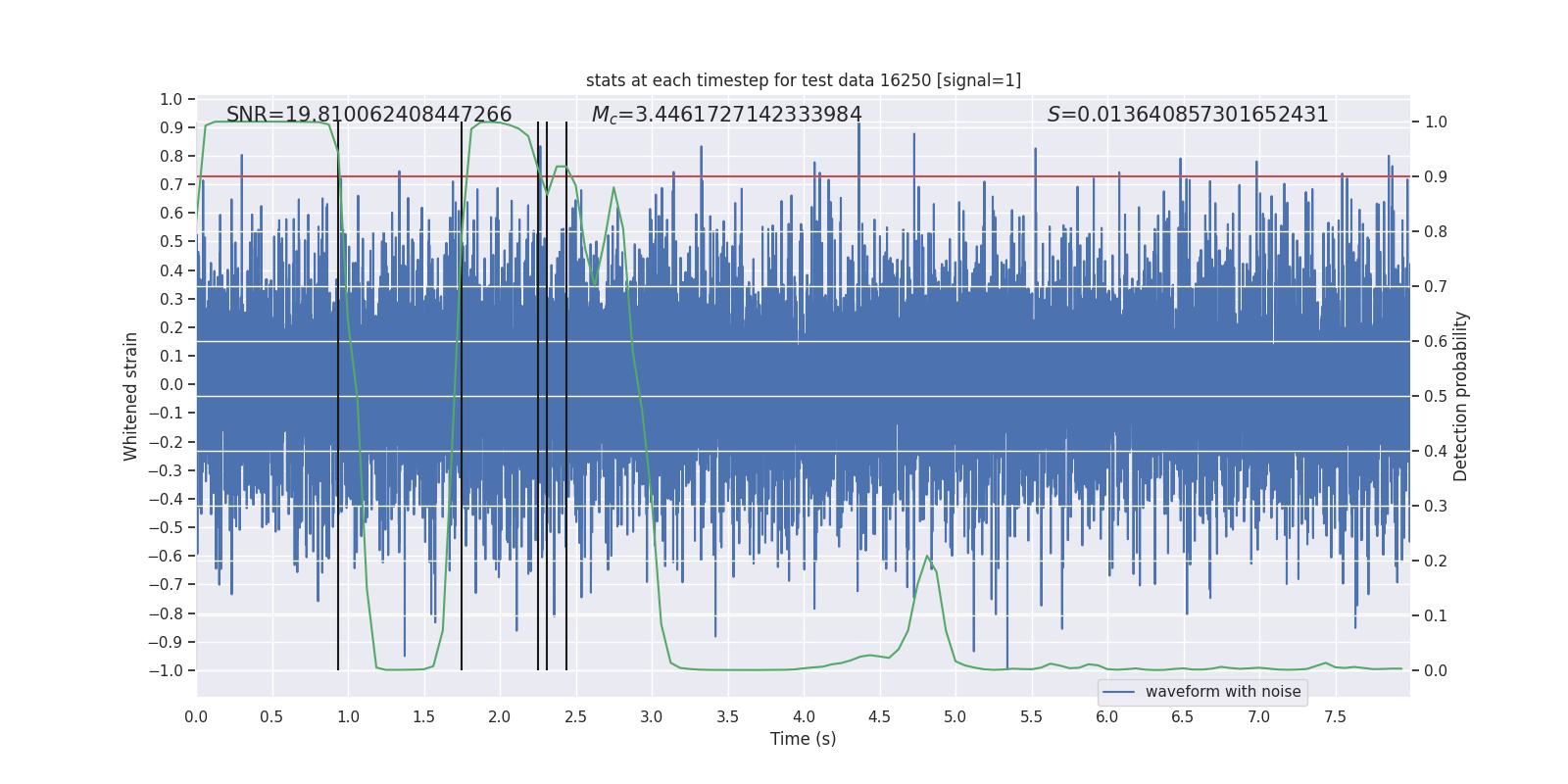
Task: Click the 0.4 tick on the Detection probability axis
Action: (1436, 451)
